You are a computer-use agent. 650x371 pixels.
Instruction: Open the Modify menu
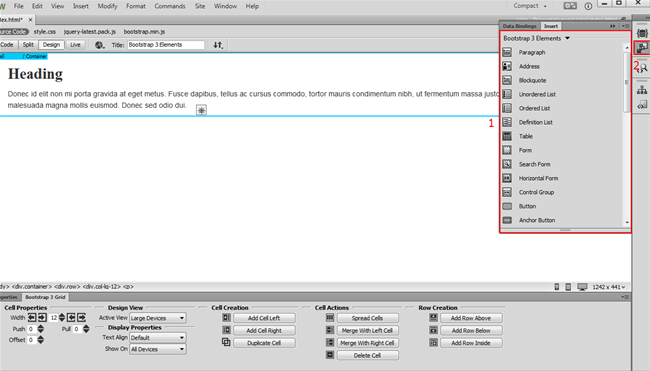pos(107,6)
